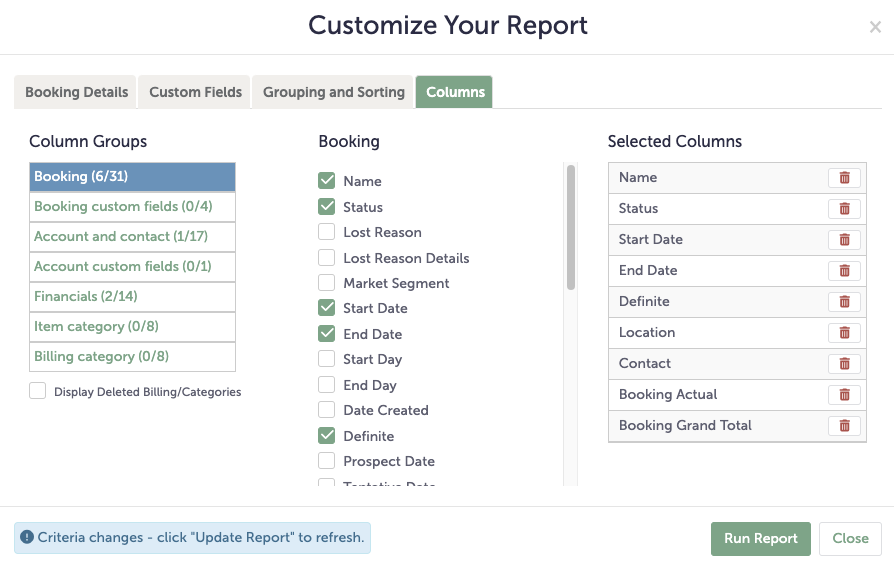This screenshot has width=894, height=581.
Task: Delete the Start Date selected column
Action: [844, 239]
